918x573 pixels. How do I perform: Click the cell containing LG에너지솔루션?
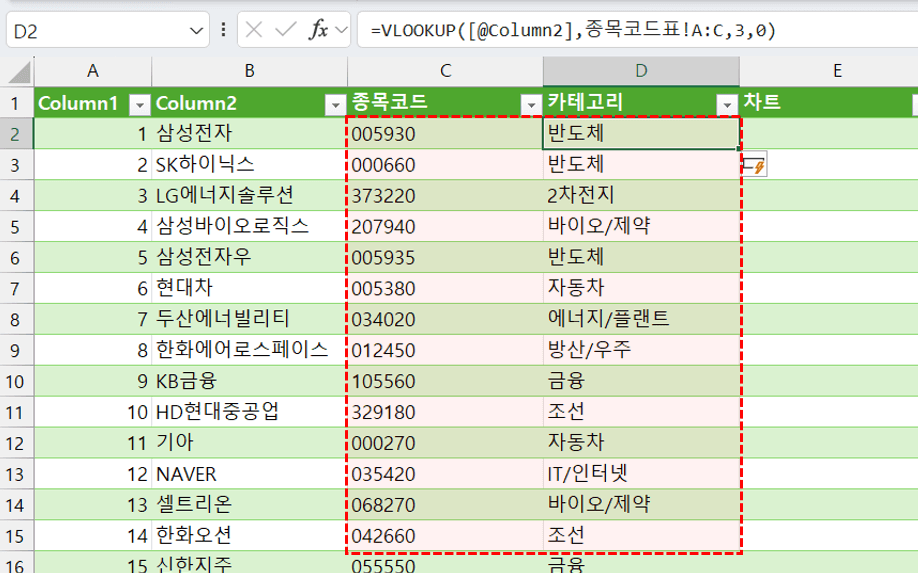pyautogui.click(x=249, y=195)
